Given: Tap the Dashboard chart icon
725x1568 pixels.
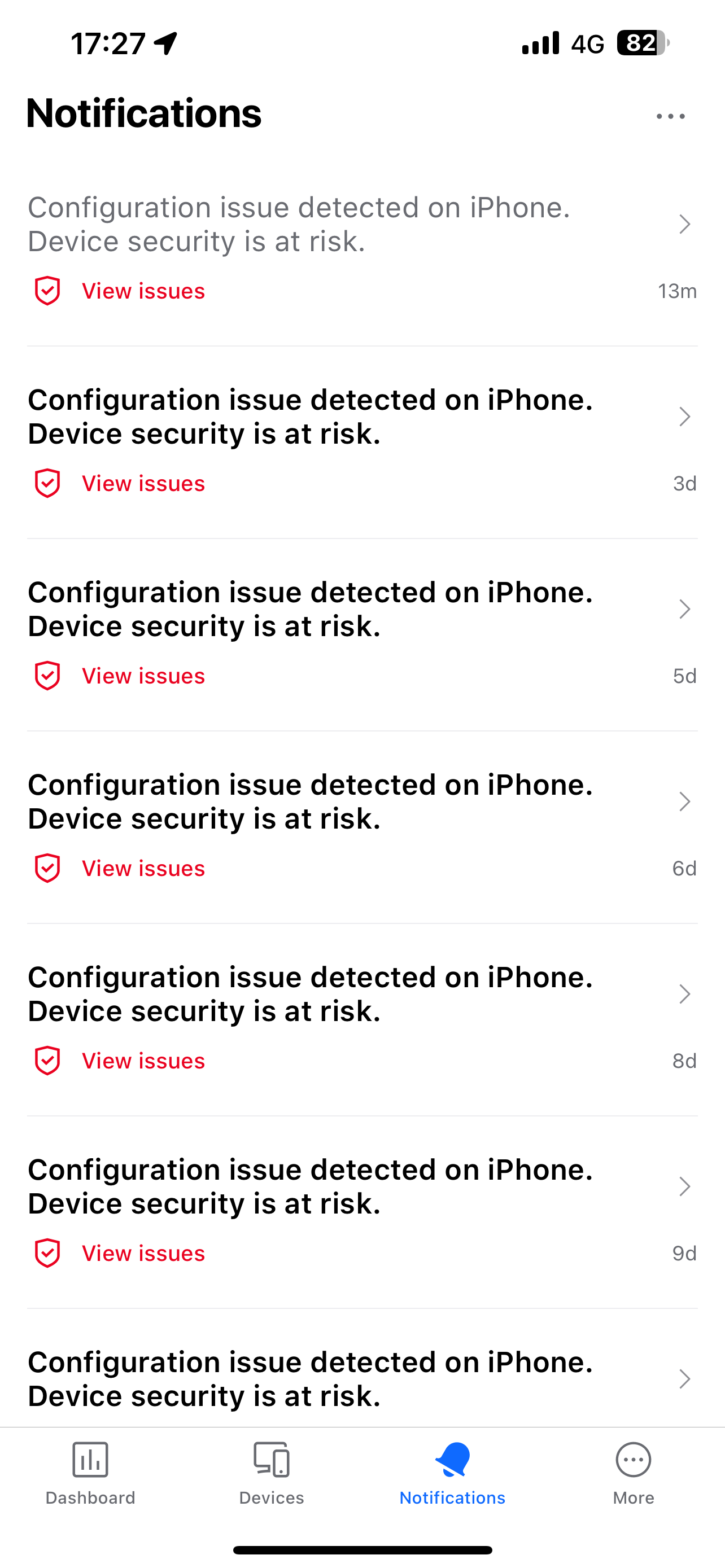Looking at the screenshot, I should [90, 1459].
